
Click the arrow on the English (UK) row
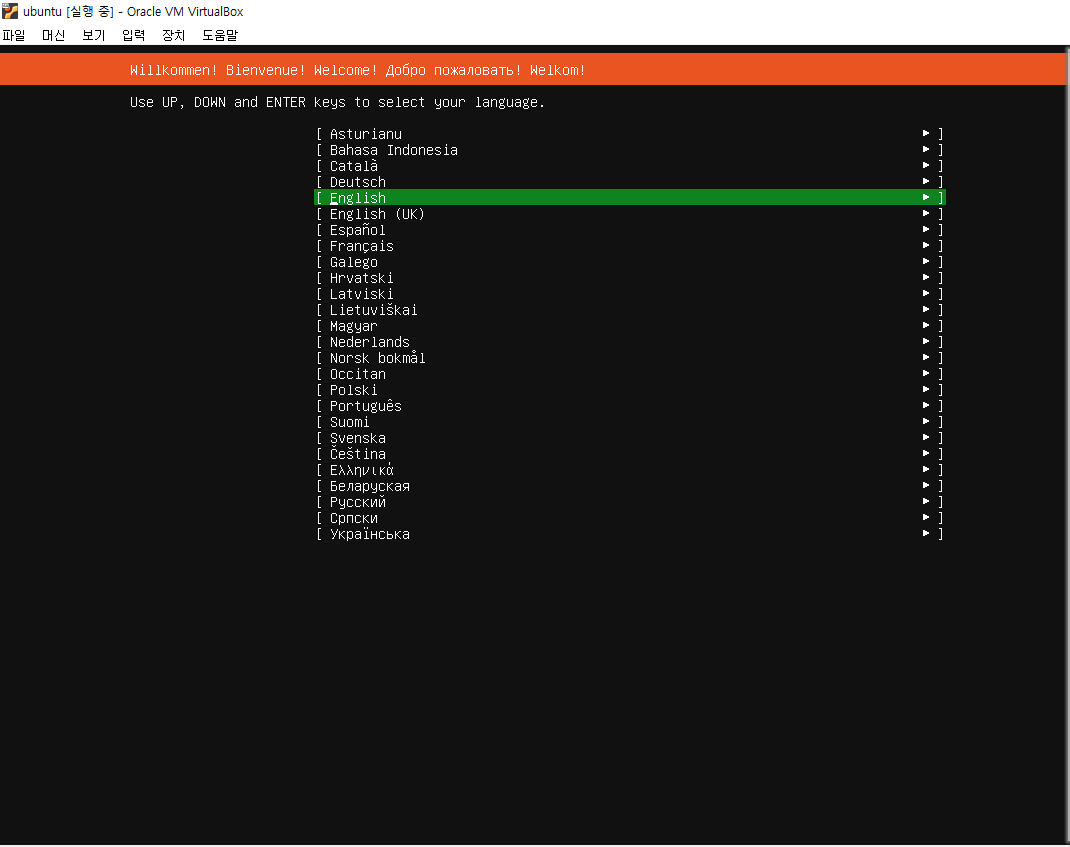click(x=926, y=213)
